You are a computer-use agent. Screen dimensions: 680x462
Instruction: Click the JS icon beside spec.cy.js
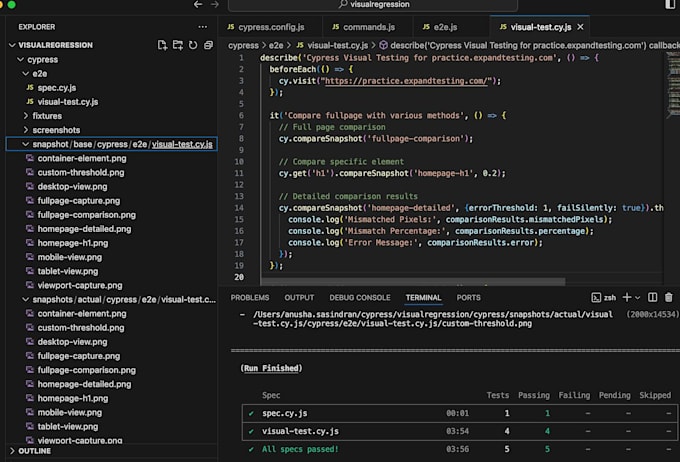coord(30,88)
